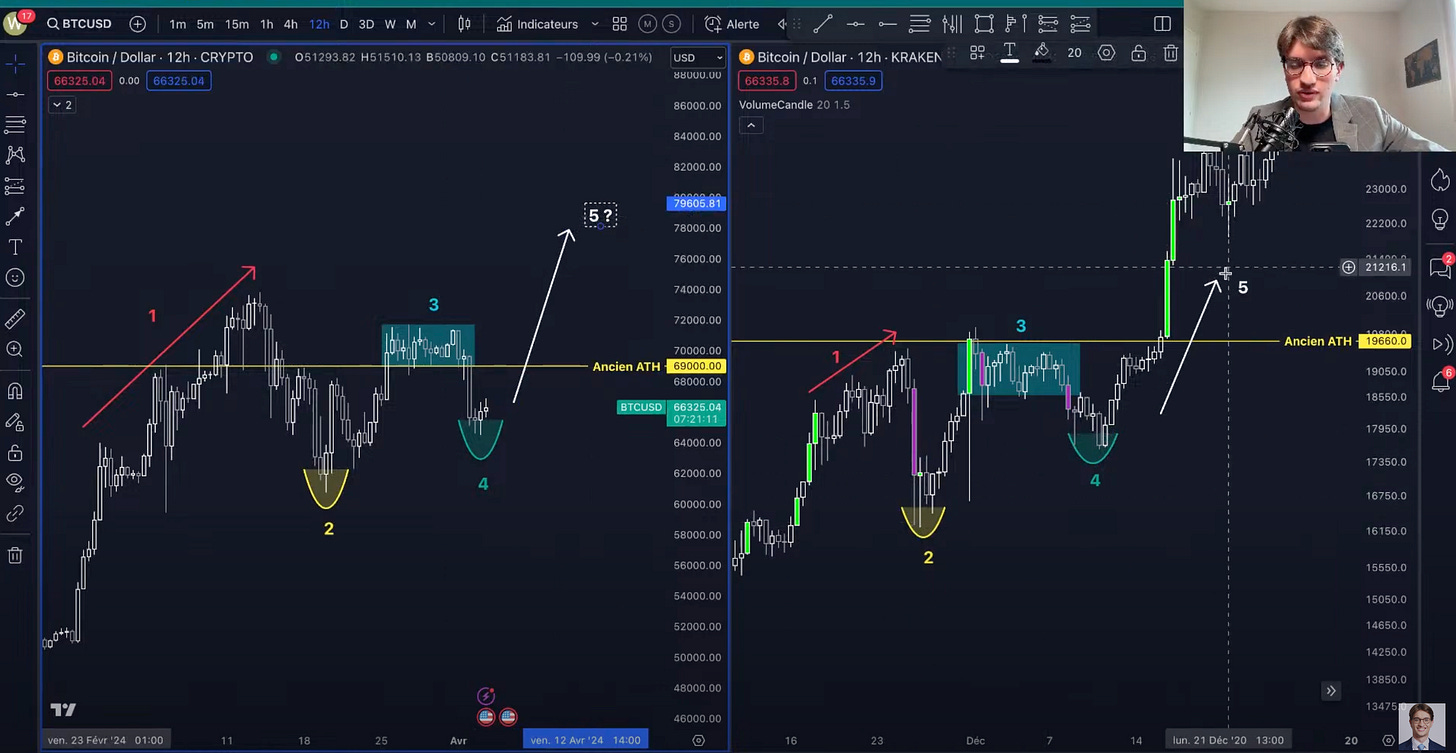Open the emoji icons tool
The image size is (1456, 753).
[15, 278]
